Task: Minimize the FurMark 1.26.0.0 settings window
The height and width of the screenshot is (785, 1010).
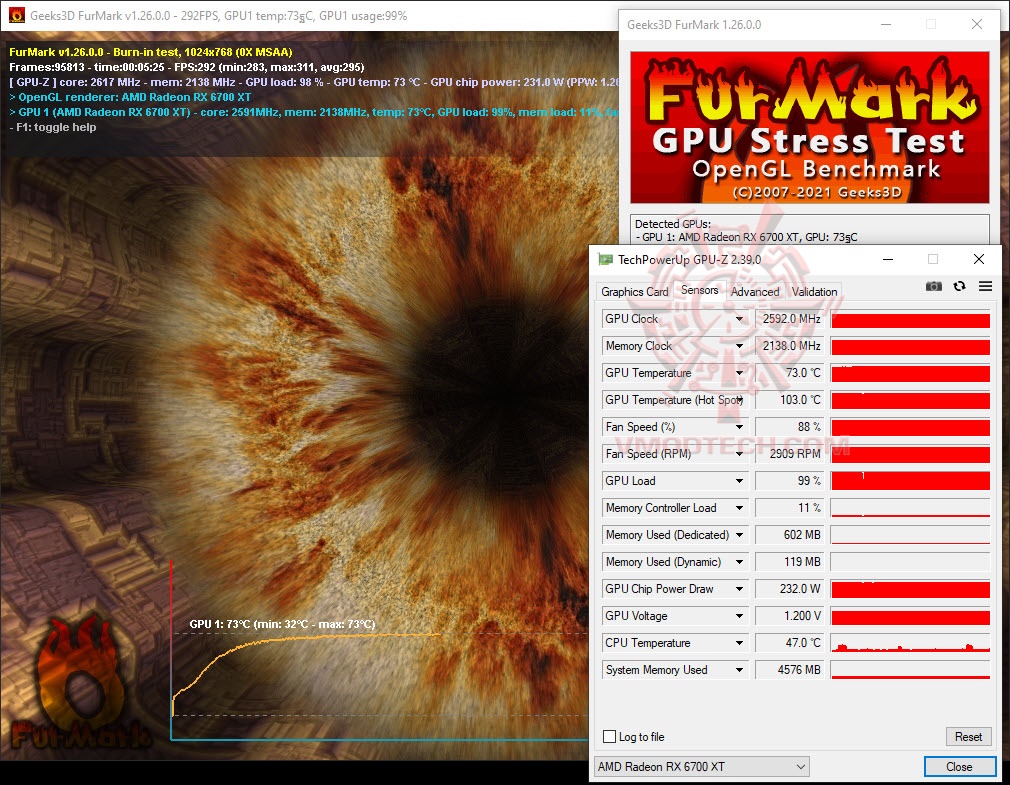Action: click(886, 24)
